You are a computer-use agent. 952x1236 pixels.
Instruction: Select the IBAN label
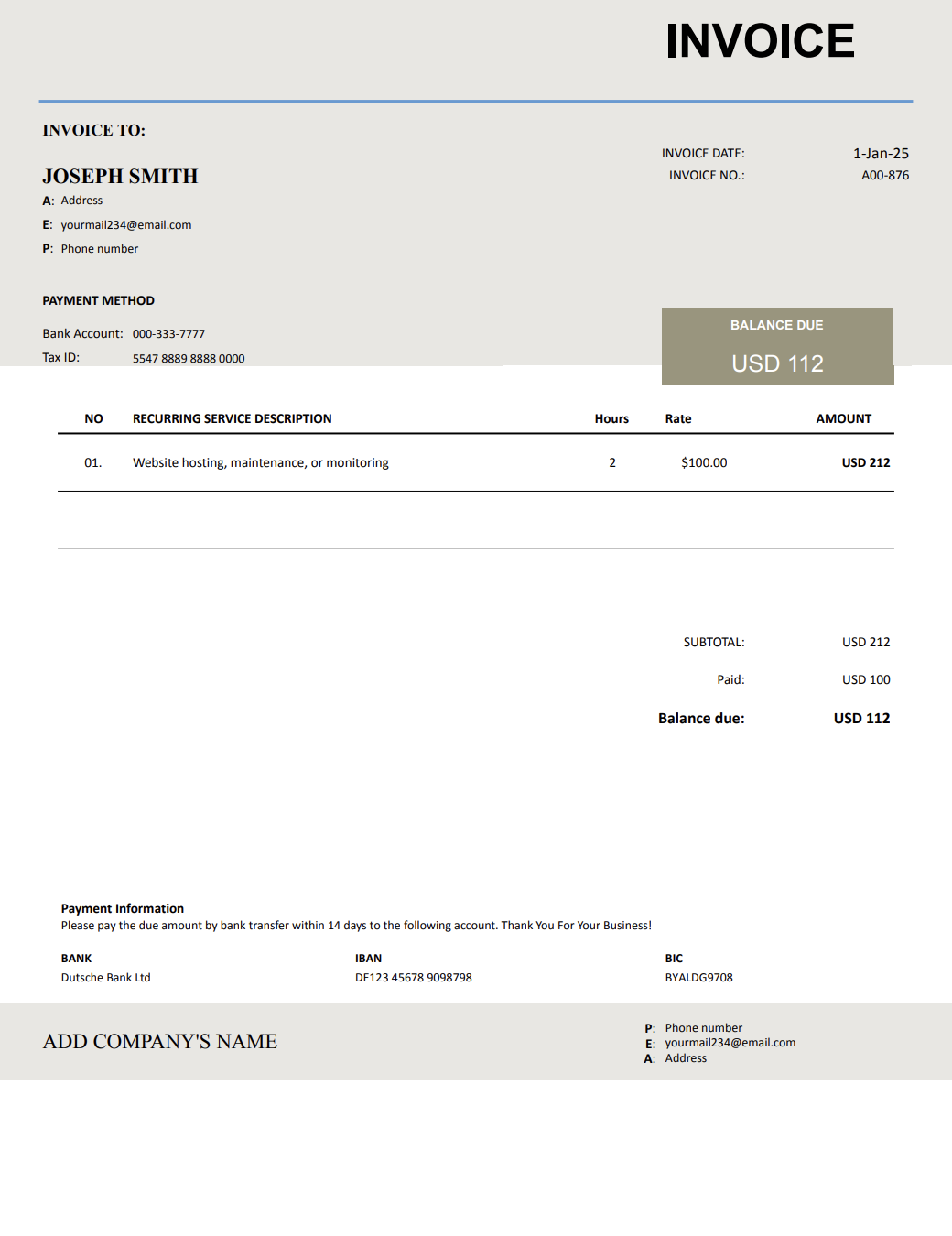click(x=368, y=959)
